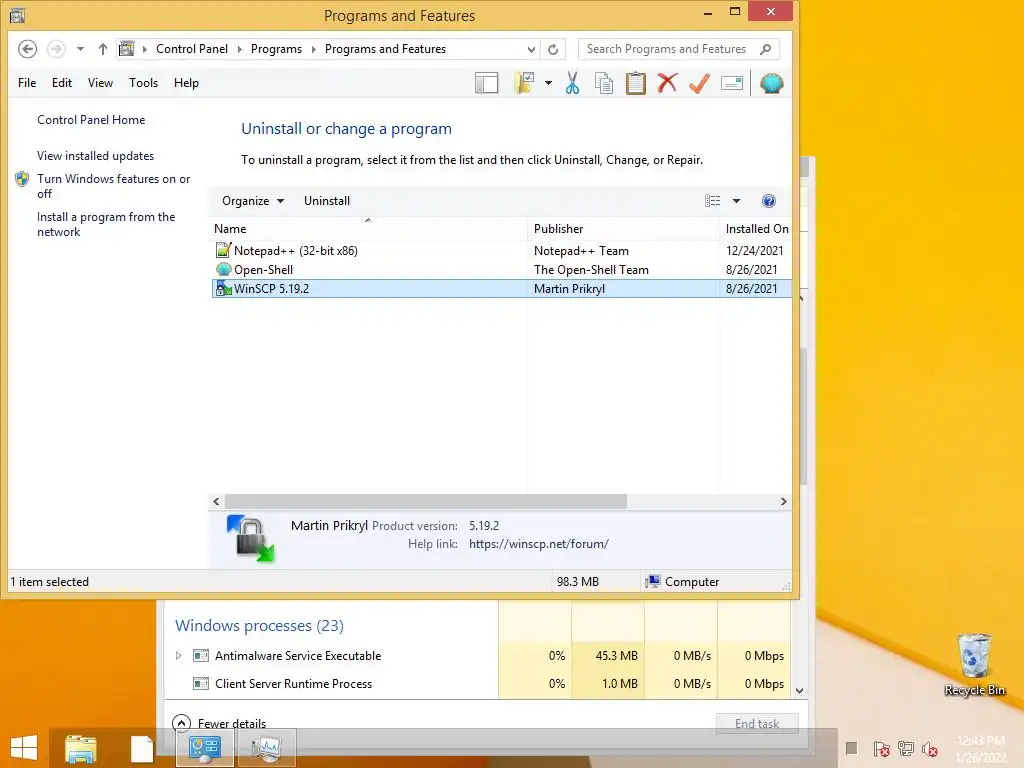Click Task Manager's scroll down arrow

(x=800, y=691)
